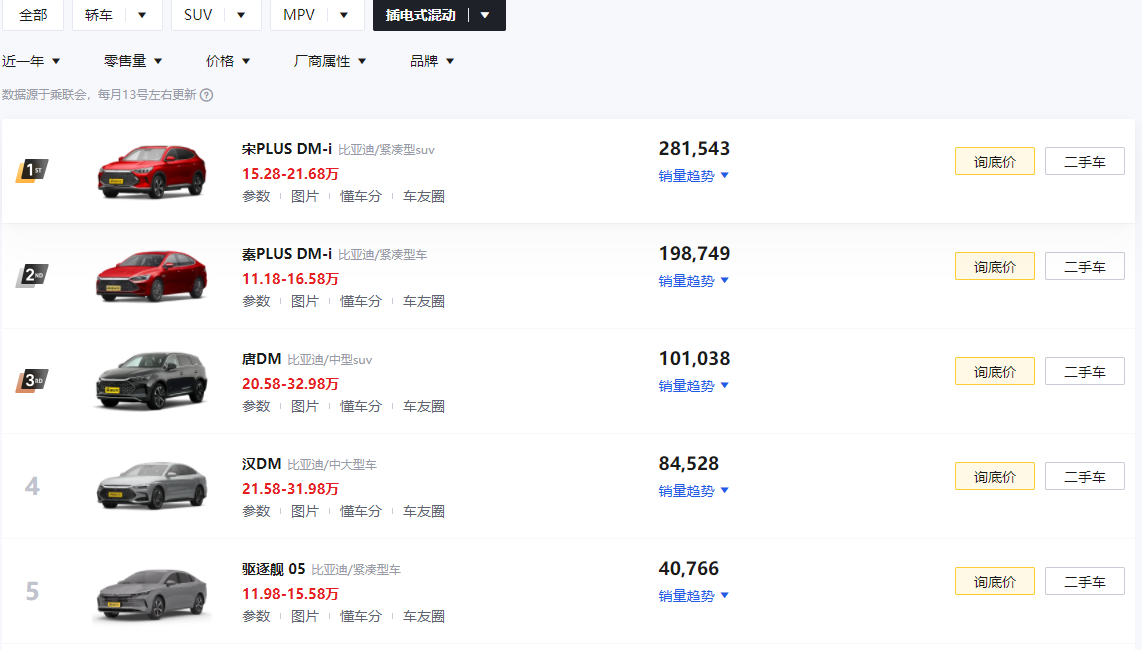Open 懂车分 for 驱逐舰 05
1142x650 pixels.
[361, 616]
